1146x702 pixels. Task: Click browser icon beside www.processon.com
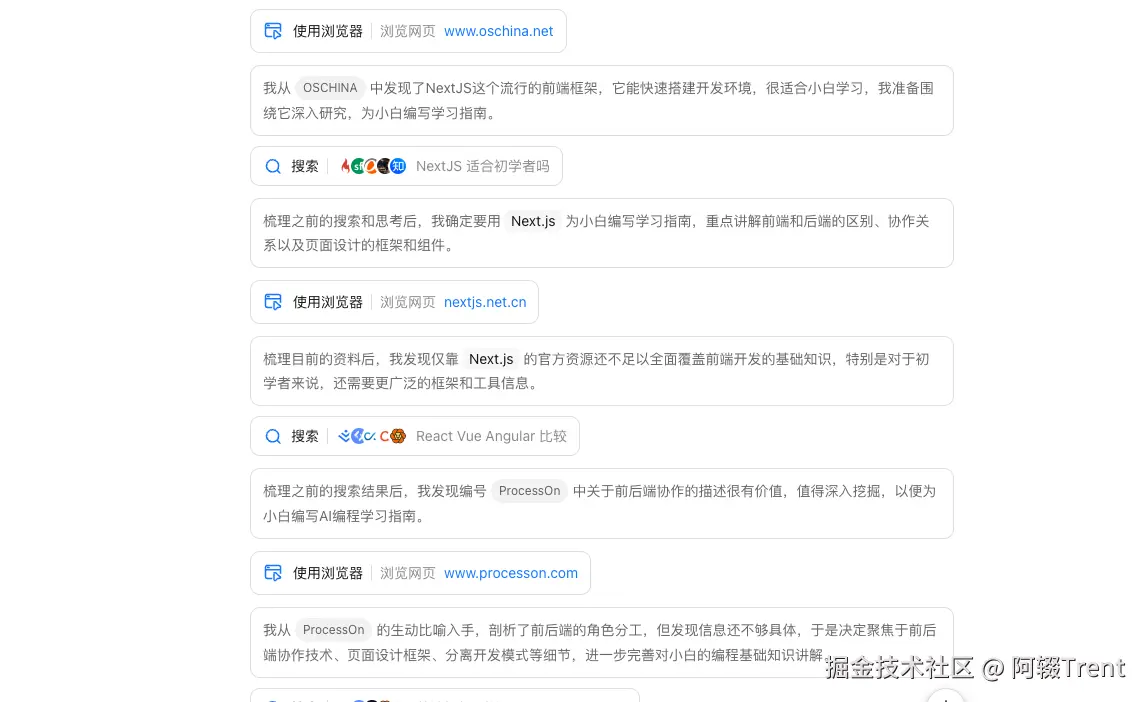273,573
